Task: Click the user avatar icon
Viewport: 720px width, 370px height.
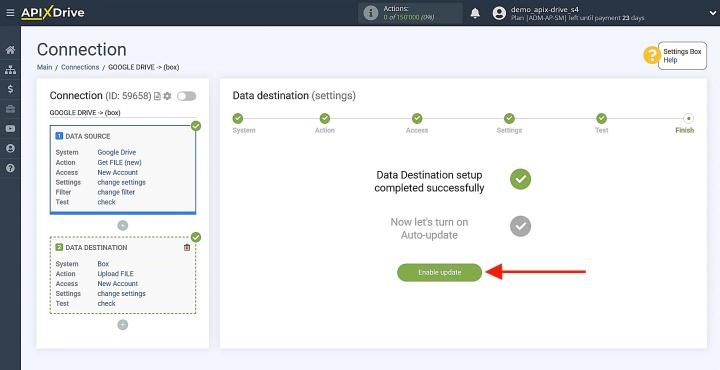Action: pyautogui.click(x=499, y=13)
